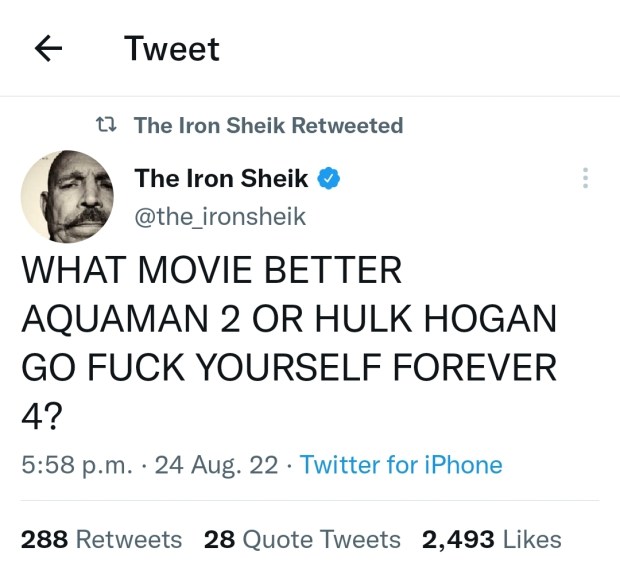Open The Iron Sheik display name
The width and height of the screenshot is (620, 571).
click(x=221, y=179)
